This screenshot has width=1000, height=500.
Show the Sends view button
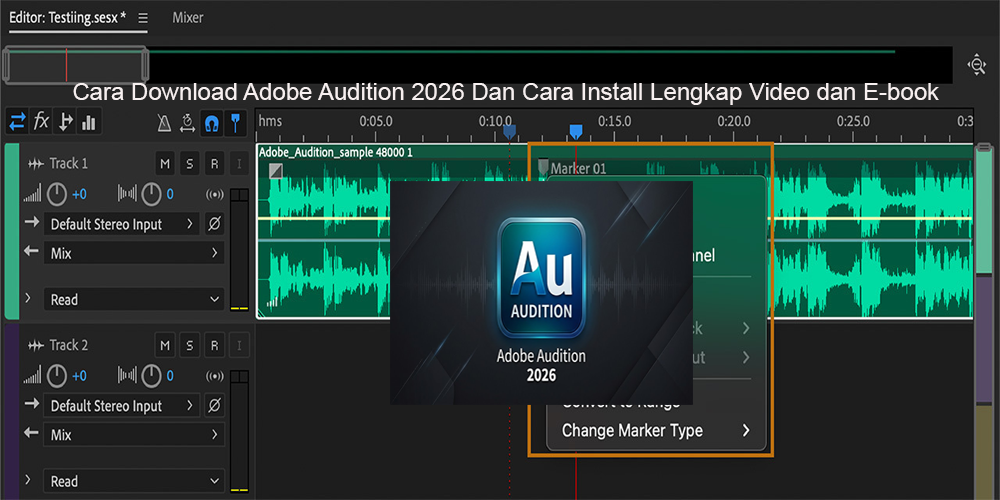click(65, 122)
